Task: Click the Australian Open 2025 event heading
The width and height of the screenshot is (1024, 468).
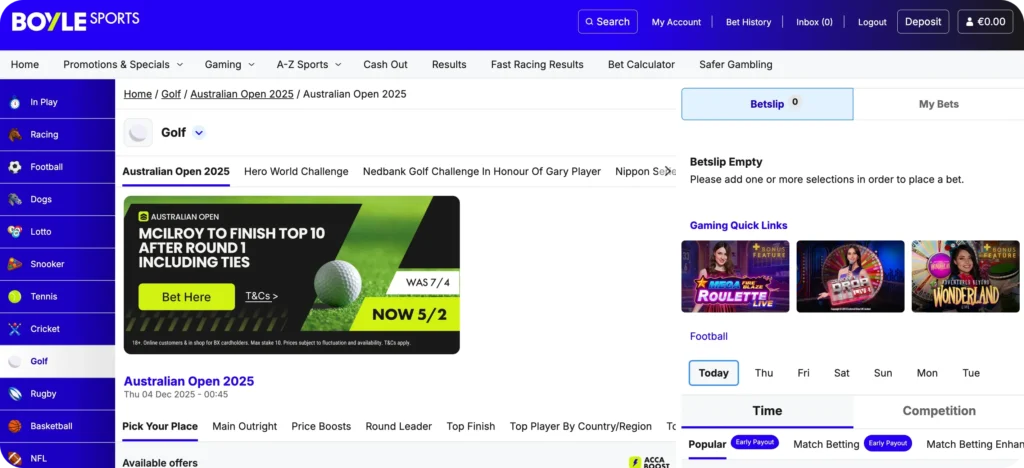Action: point(189,381)
